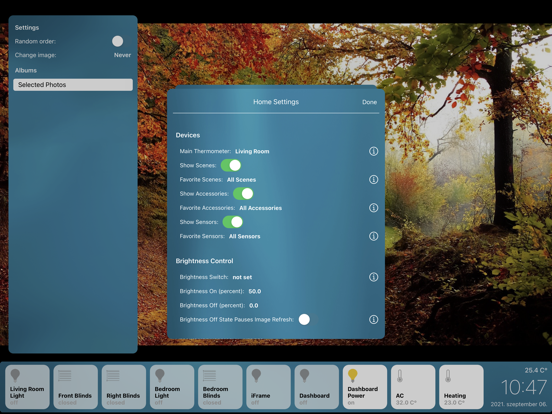Click the Bedroom Light tile label

(x=167, y=392)
